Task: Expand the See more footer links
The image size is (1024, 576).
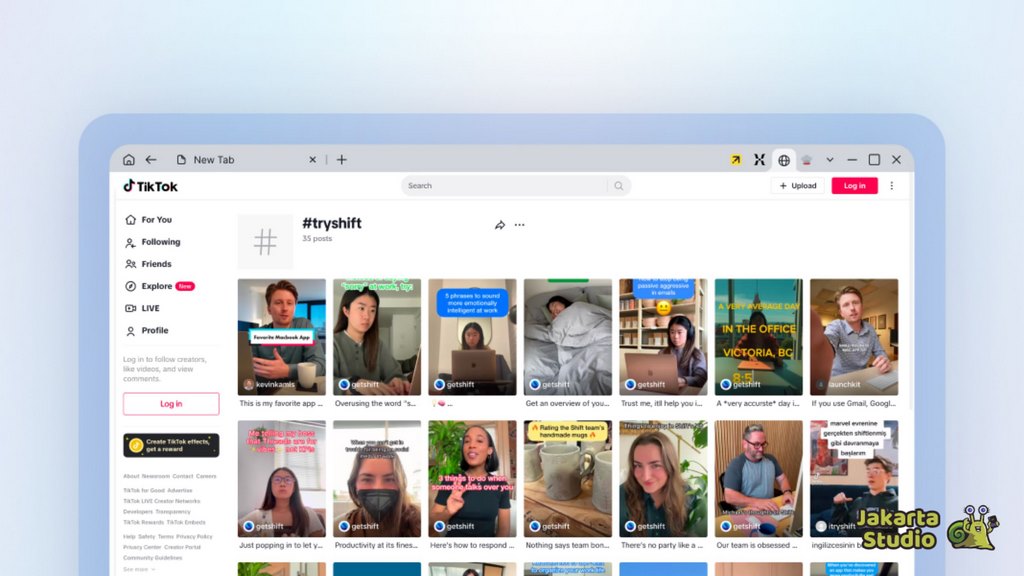Action: (x=138, y=569)
